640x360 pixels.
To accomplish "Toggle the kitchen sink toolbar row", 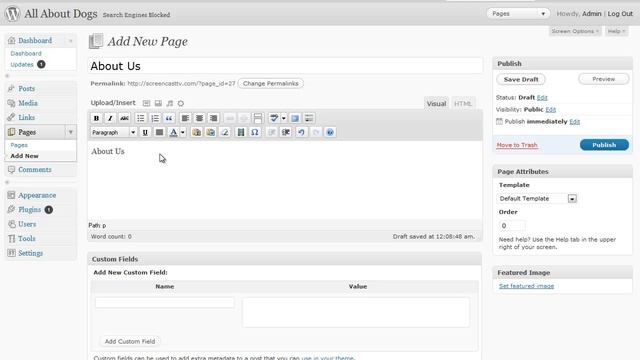I will 309,118.
